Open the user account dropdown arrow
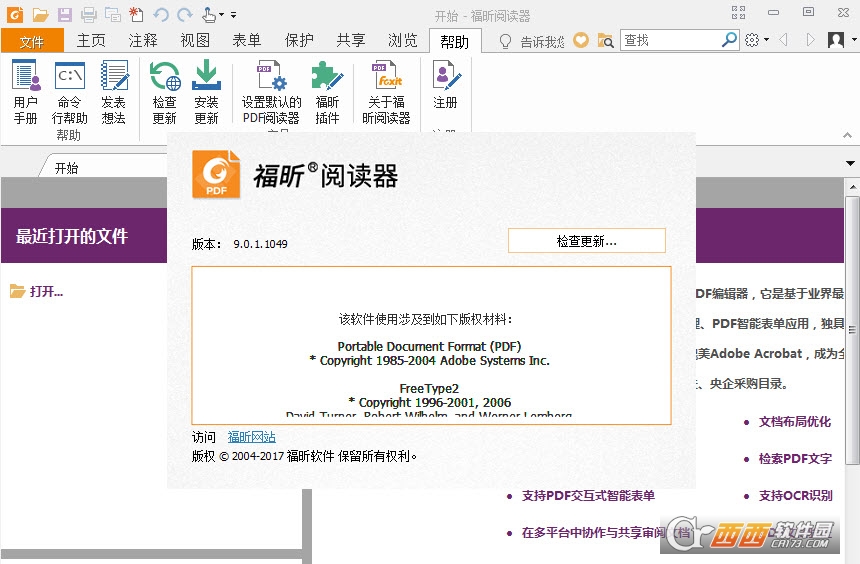 point(854,40)
